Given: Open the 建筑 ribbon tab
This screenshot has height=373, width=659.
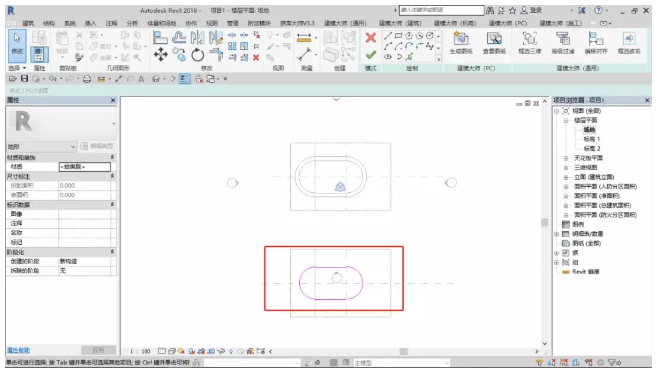Looking at the screenshot, I should 28,23.
